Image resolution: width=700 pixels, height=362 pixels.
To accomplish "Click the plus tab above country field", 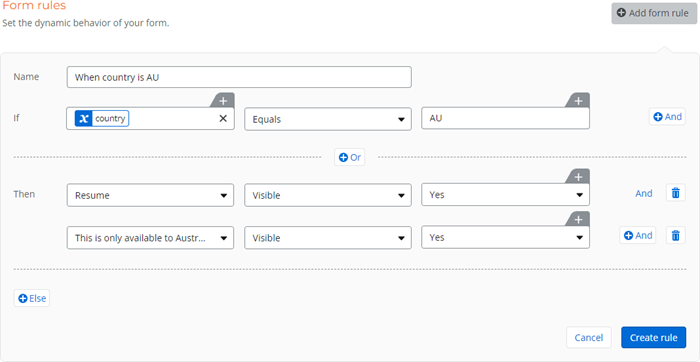I will tap(223, 101).
